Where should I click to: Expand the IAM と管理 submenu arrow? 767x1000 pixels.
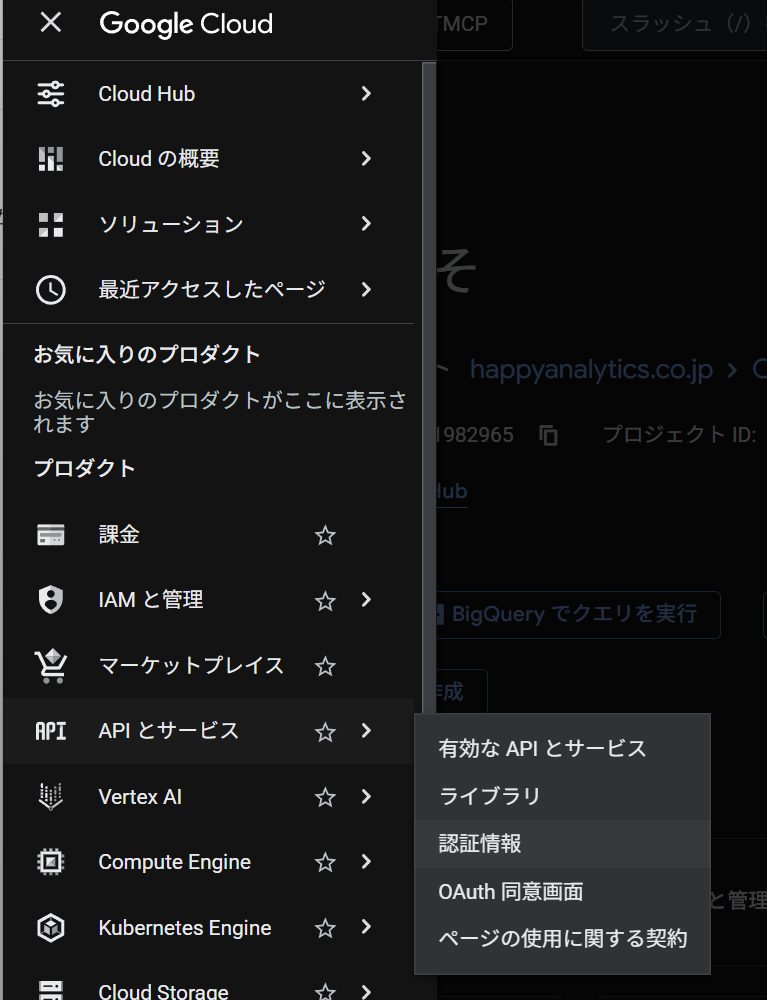tap(366, 600)
